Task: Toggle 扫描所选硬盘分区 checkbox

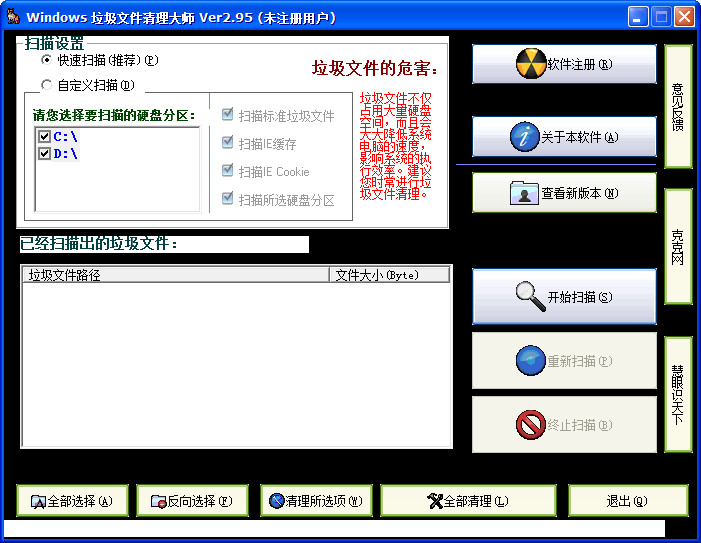Action: point(228,198)
